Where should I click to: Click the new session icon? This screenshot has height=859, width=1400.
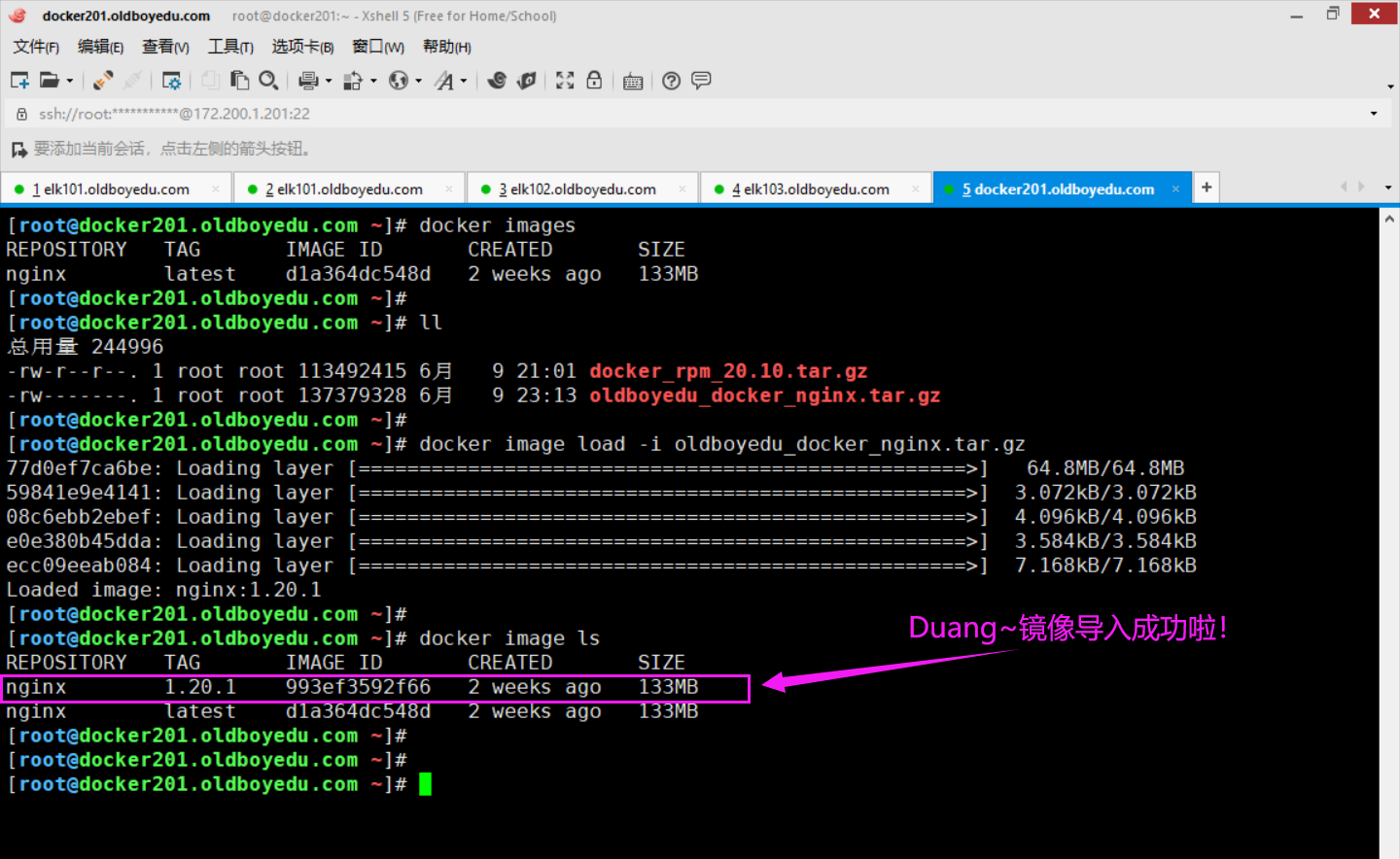[x=19, y=81]
